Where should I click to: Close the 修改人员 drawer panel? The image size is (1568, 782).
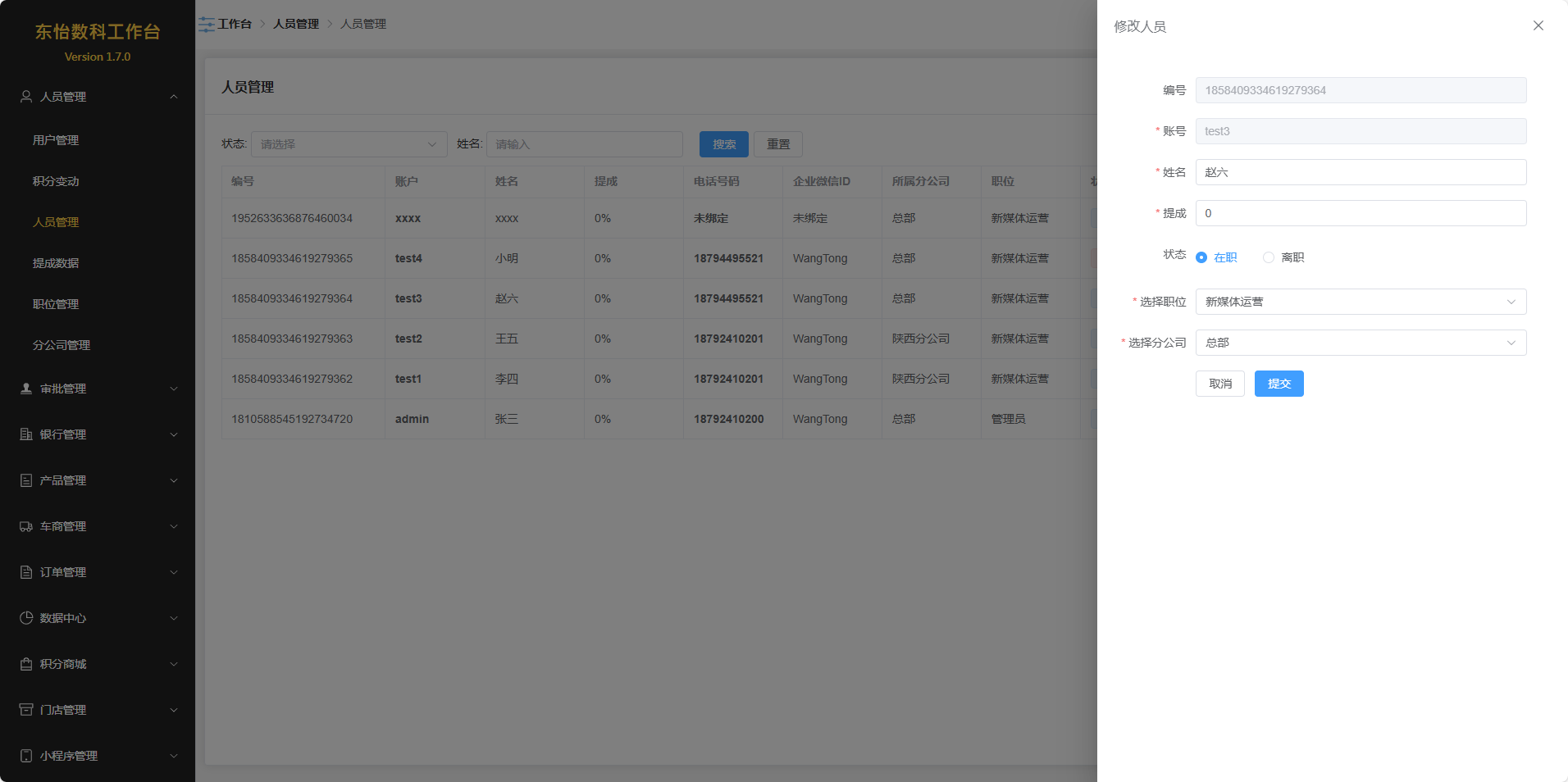click(x=1538, y=25)
